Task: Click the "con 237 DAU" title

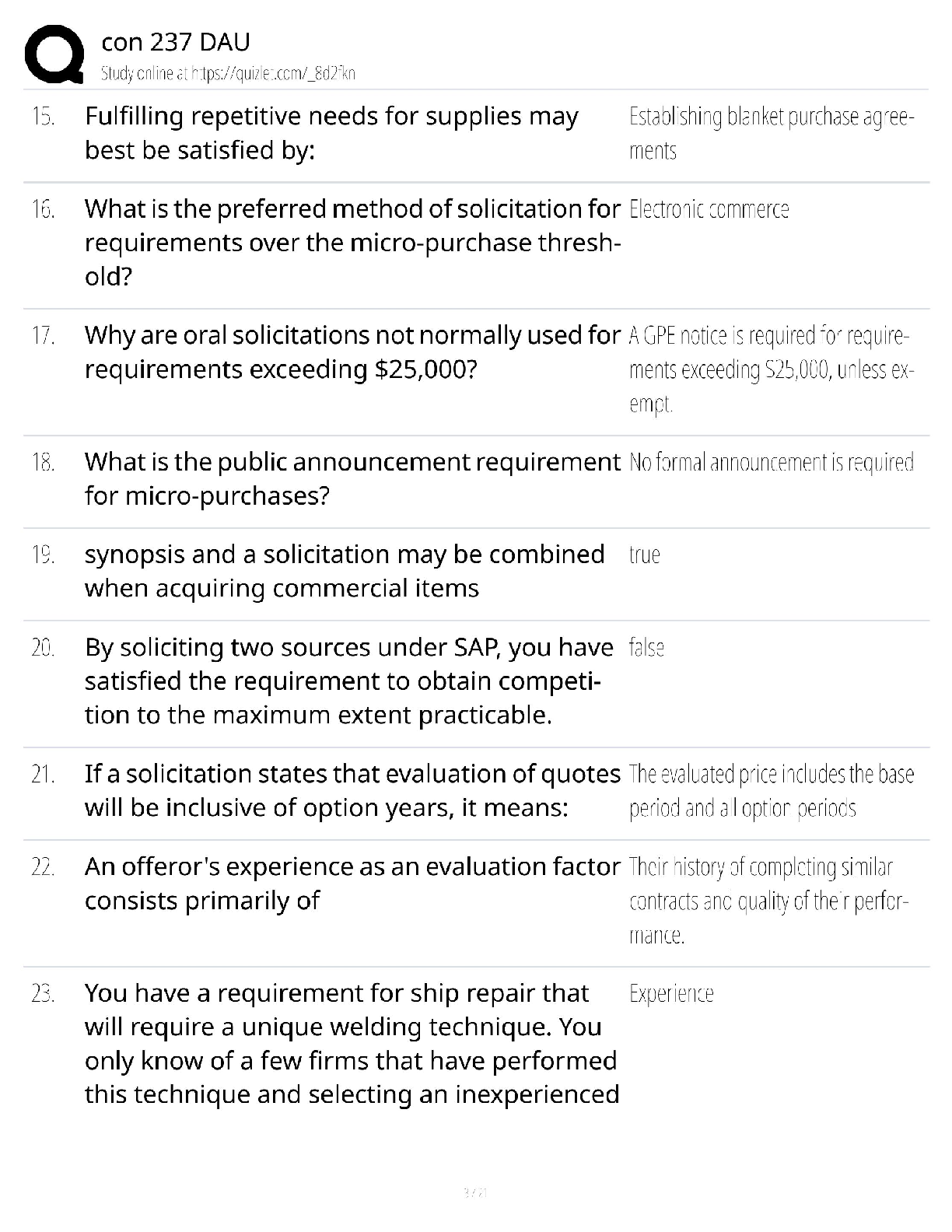Action: coord(176,43)
